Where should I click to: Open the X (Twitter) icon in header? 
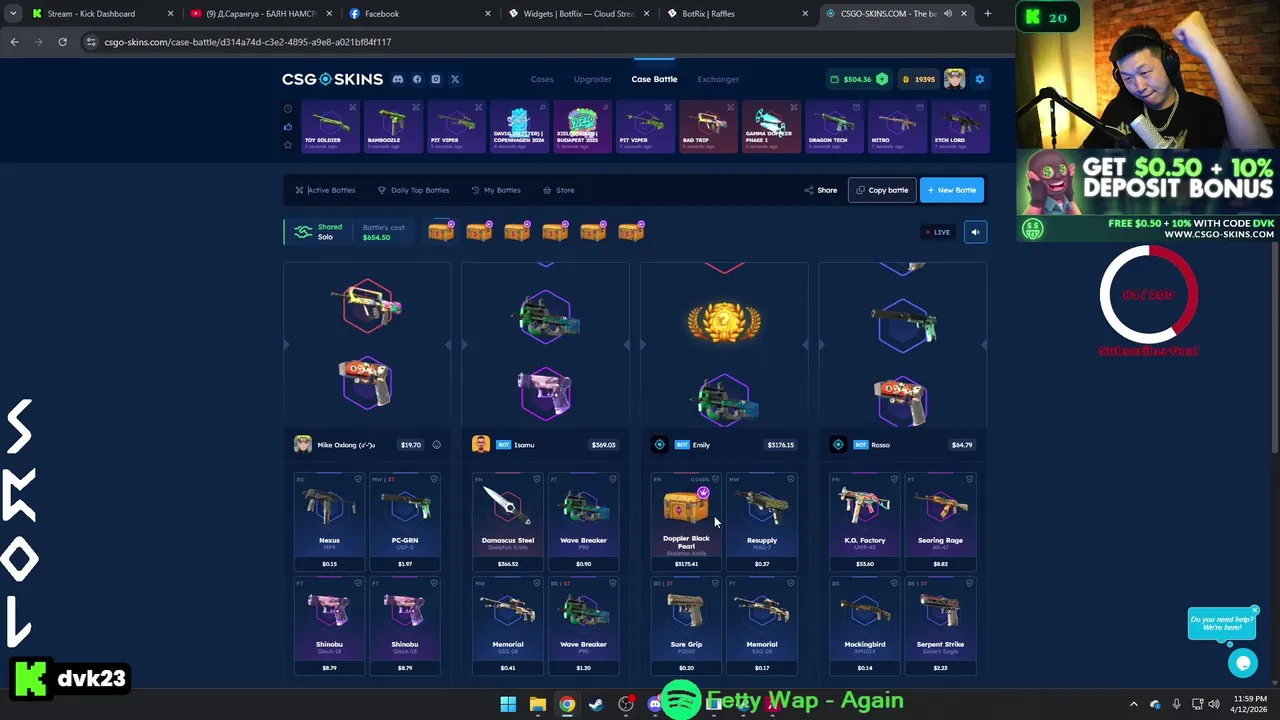454,79
